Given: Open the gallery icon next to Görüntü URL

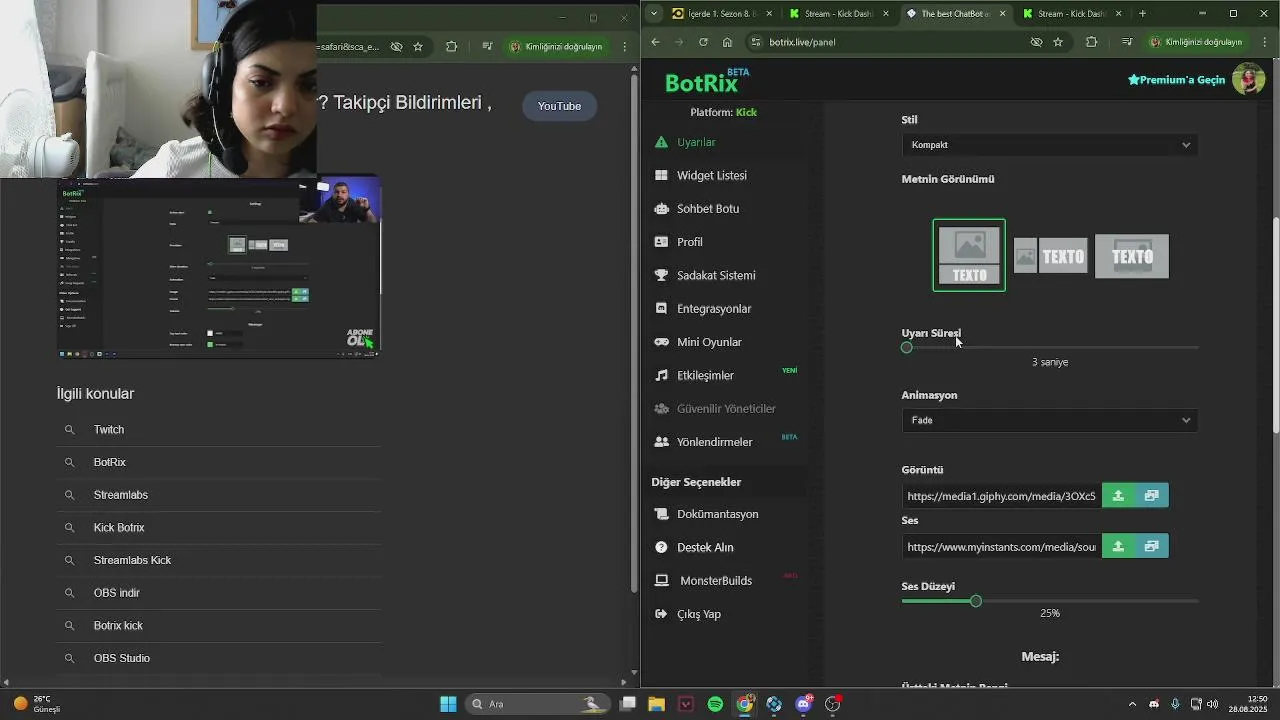Looking at the screenshot, I should (1152, 496).
